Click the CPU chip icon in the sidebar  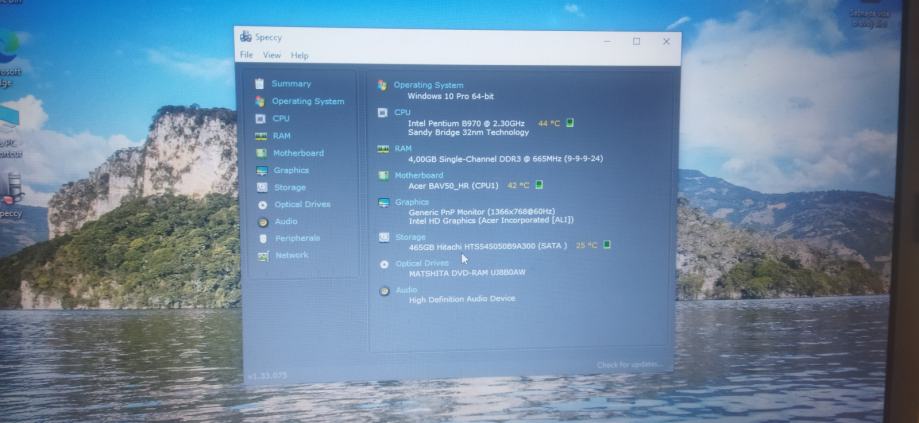(x=260, y=118)
